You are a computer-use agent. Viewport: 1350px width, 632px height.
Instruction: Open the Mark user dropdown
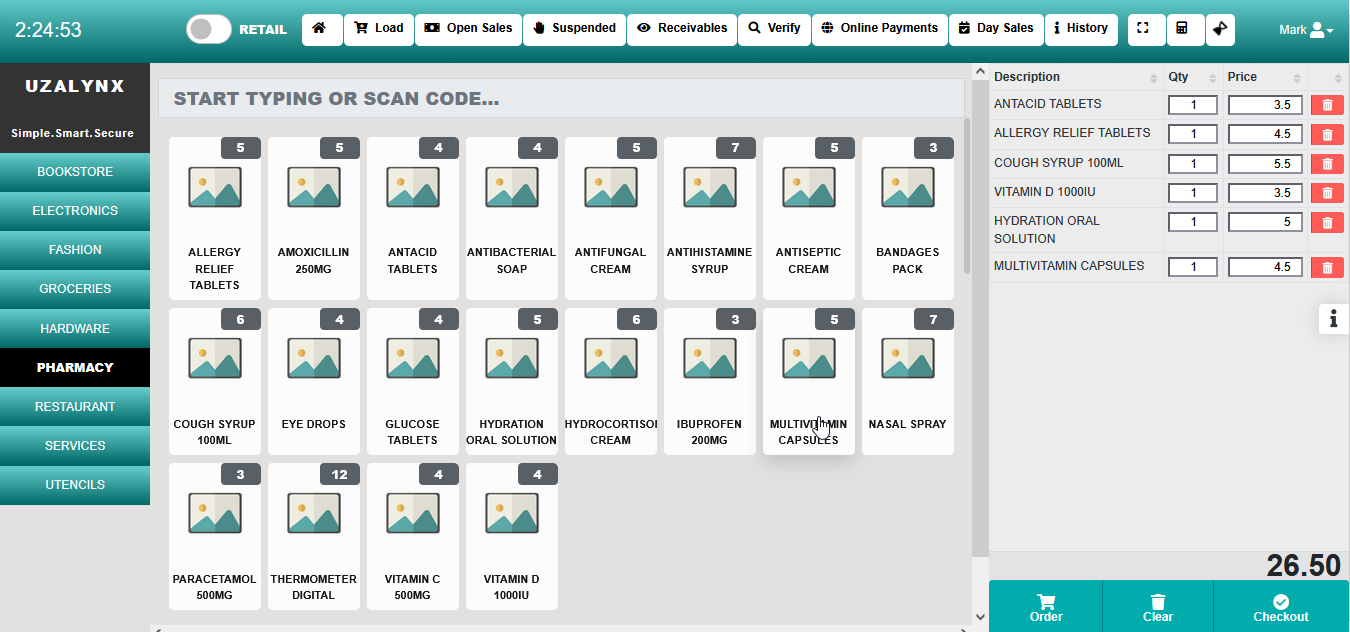[1306, 30]
